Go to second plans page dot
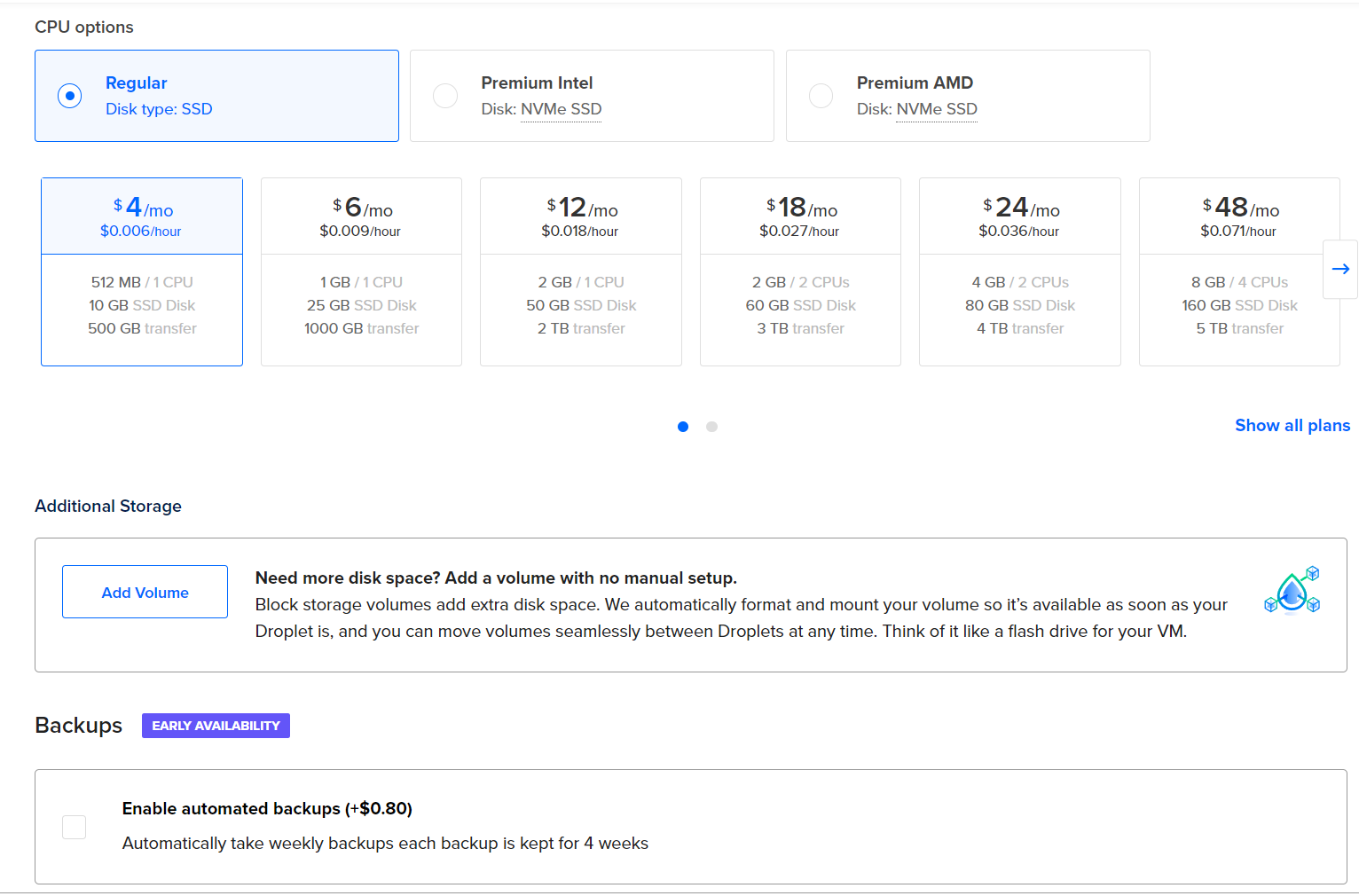This screenshot has width=1359, height=896. (711, 427)
